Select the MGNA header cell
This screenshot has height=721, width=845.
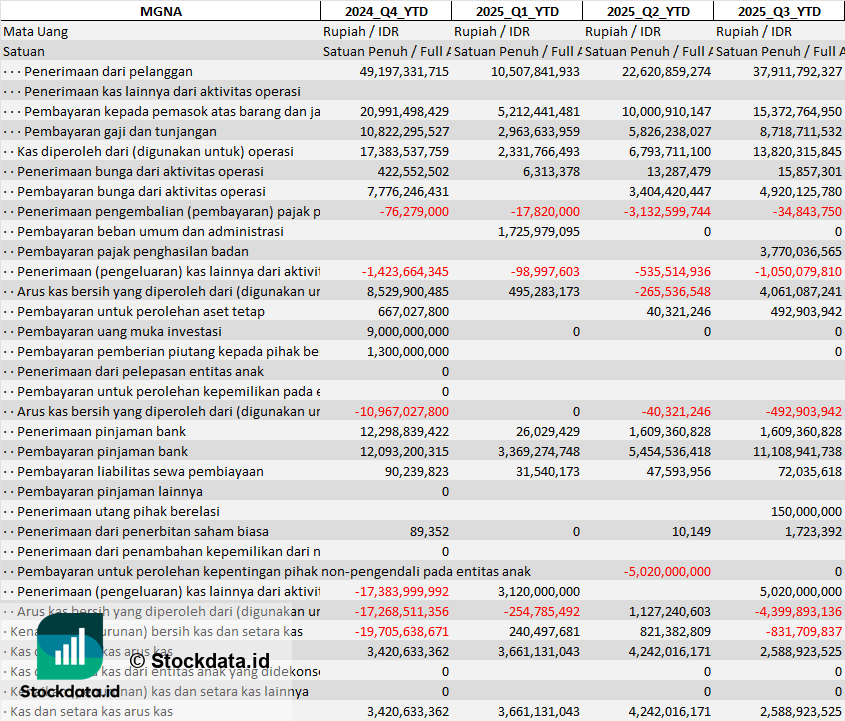(160, 11)
